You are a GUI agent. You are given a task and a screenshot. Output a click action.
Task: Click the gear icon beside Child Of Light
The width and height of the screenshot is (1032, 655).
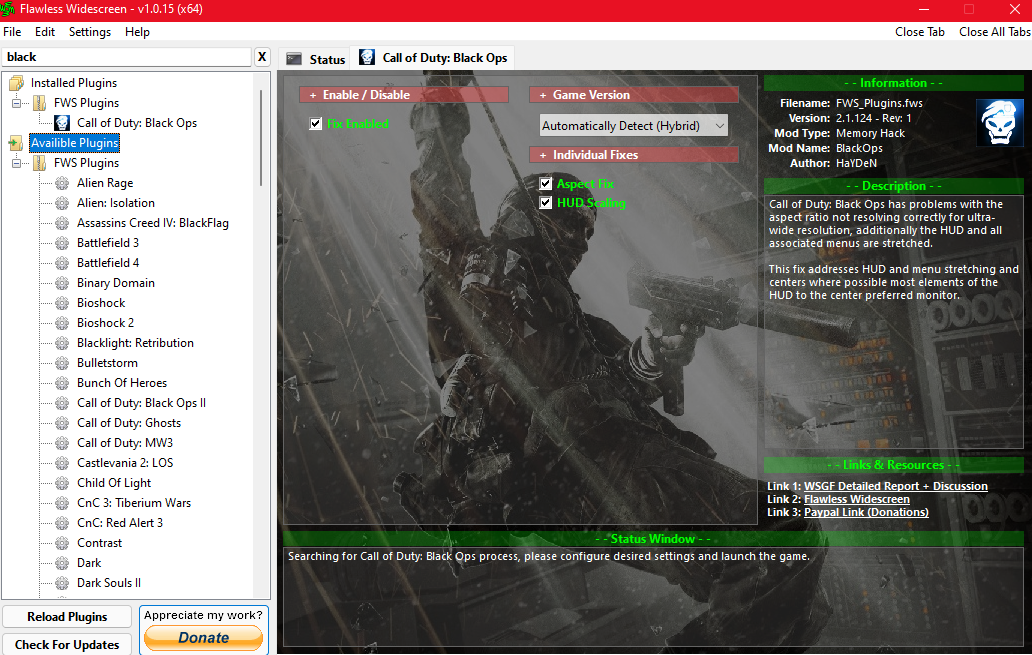tap(63, 483)
